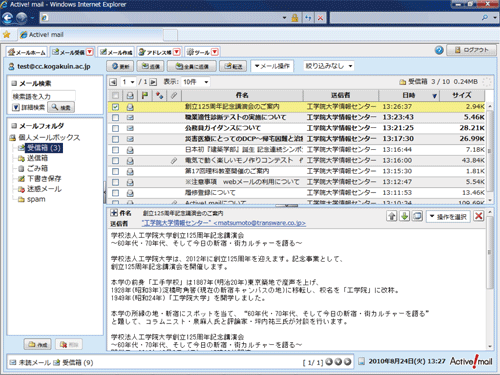
Task: Click the sender email address link
Action: 224,223
